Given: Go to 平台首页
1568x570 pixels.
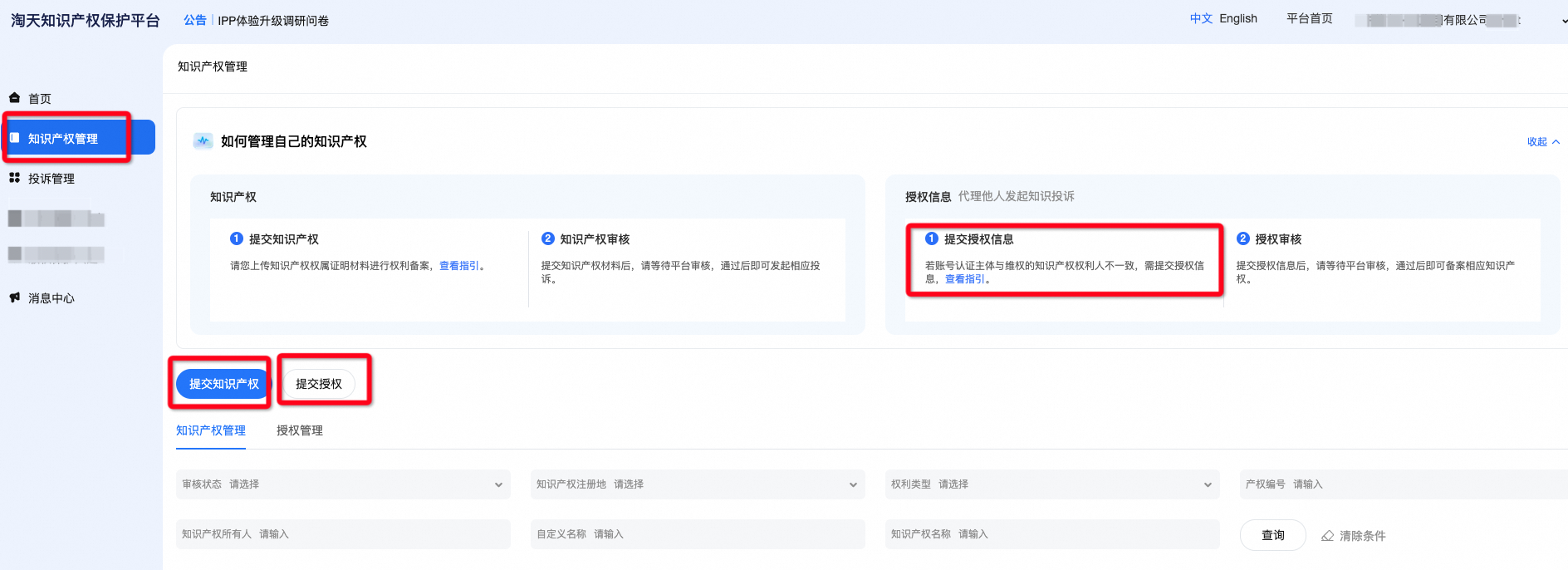Looking at the screenshot, I should point(1310,18).
